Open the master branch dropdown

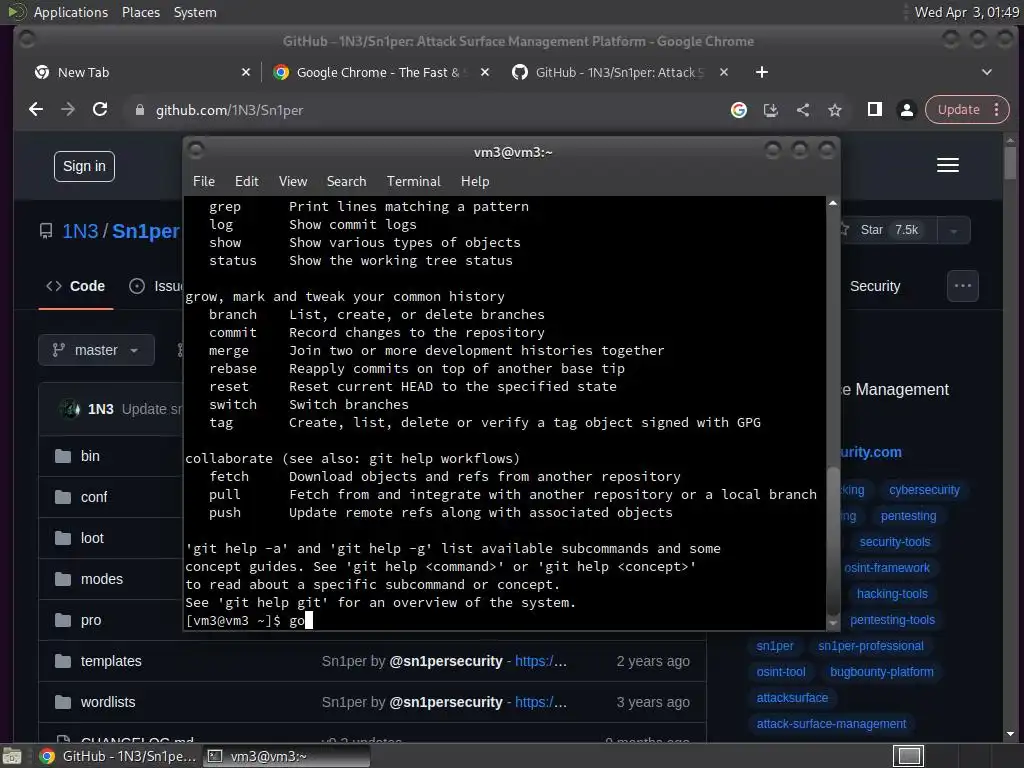[96, 350]
